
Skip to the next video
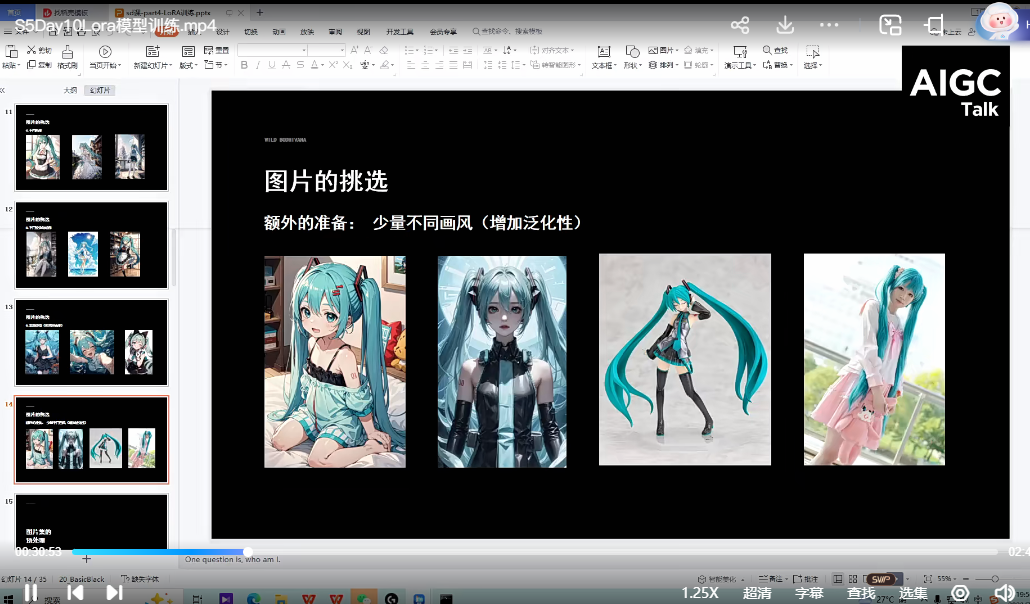(x=114, y=593)
